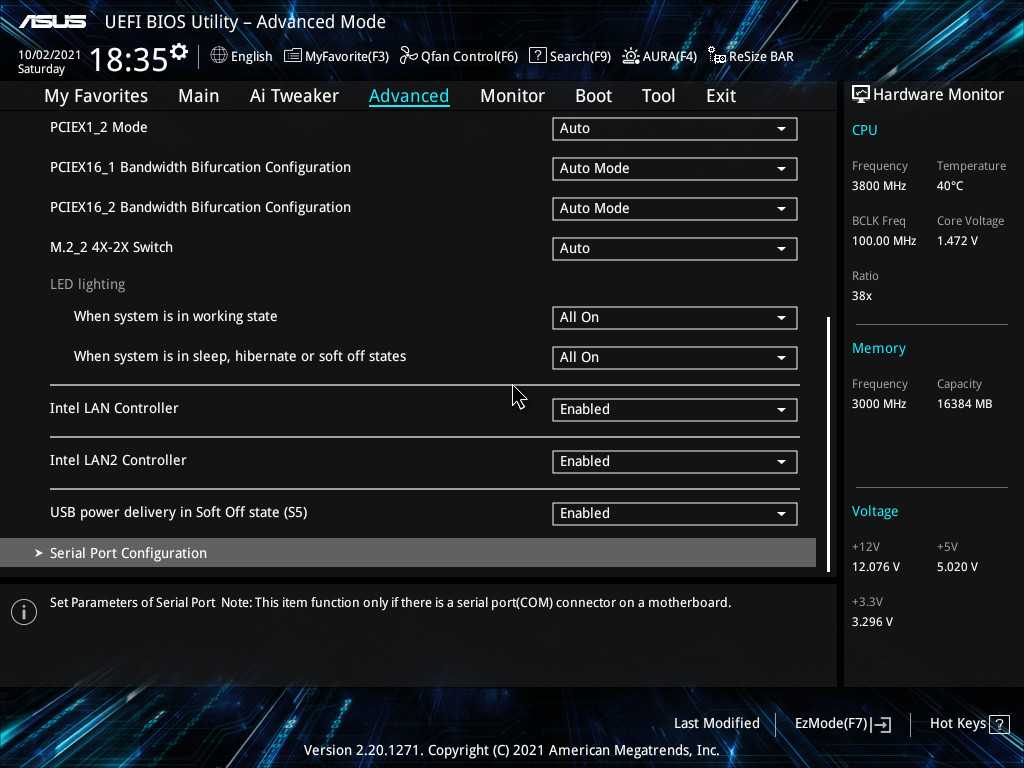Screen dimensions: 1024x768
Task: Click the globe language icon
Action: tap(219, 56)
